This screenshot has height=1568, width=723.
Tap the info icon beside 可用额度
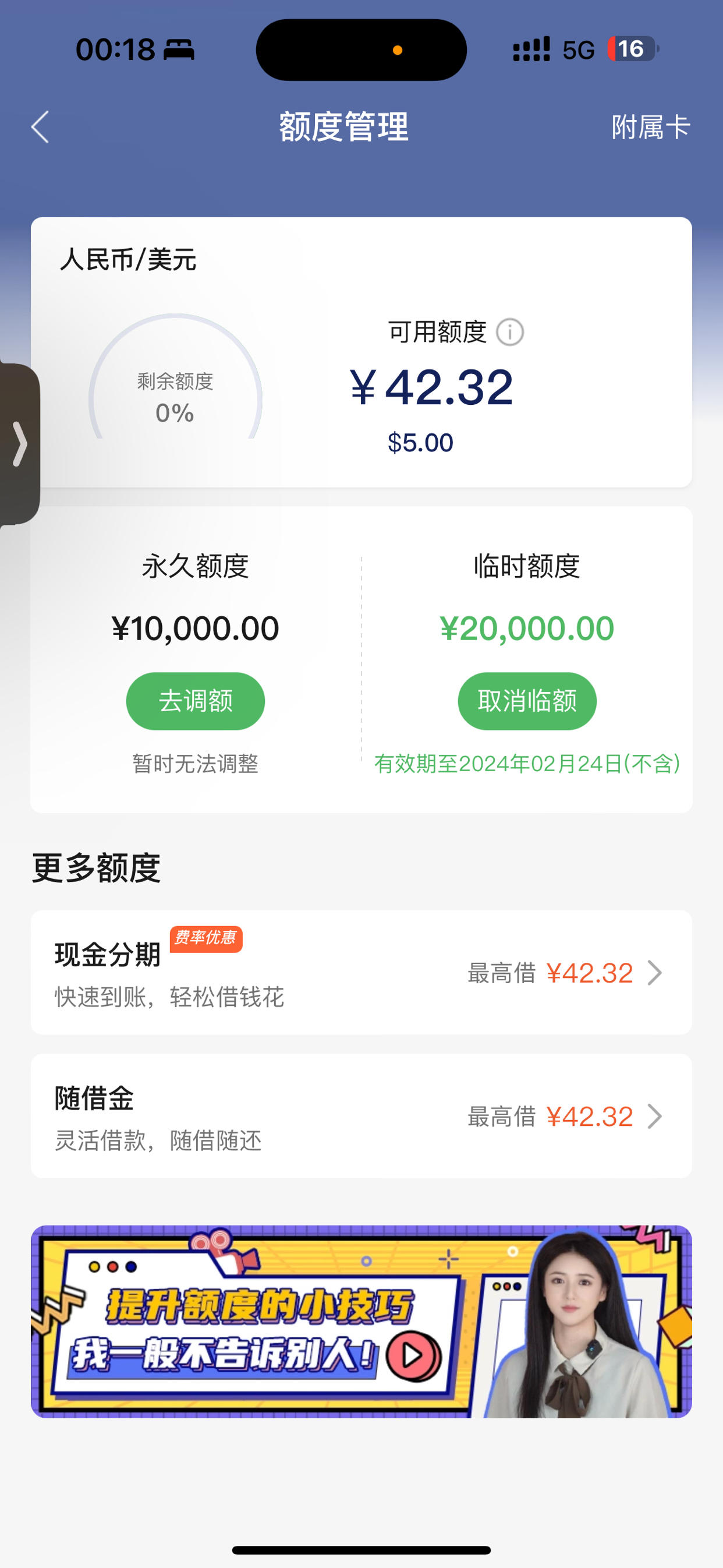point(510,333)
